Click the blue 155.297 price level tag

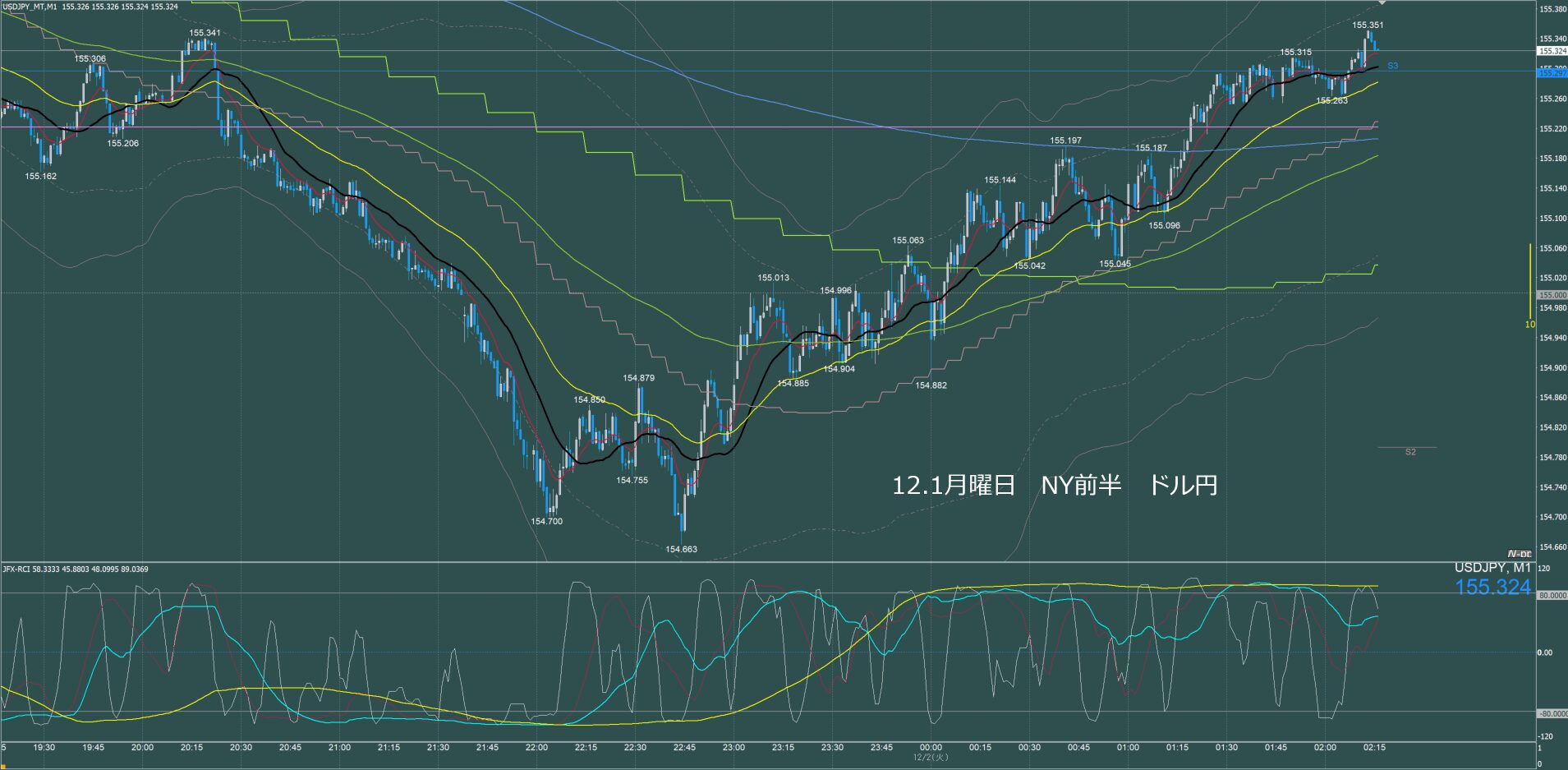click(1552, 73)
